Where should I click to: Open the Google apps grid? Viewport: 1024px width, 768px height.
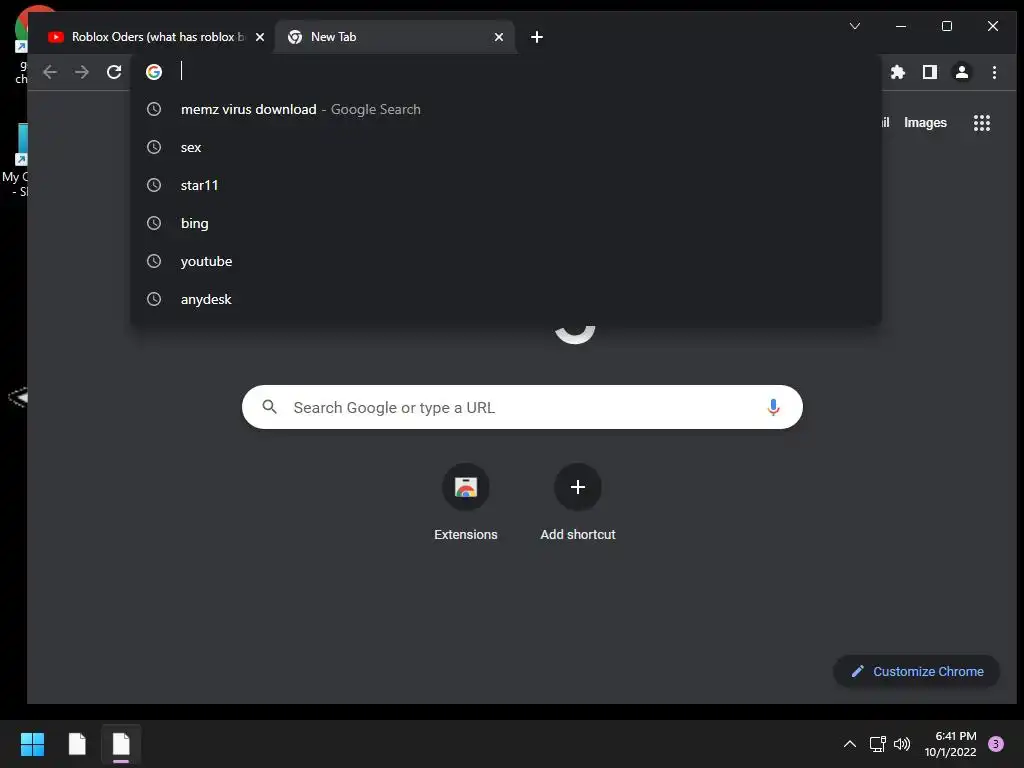pos(982,123)
